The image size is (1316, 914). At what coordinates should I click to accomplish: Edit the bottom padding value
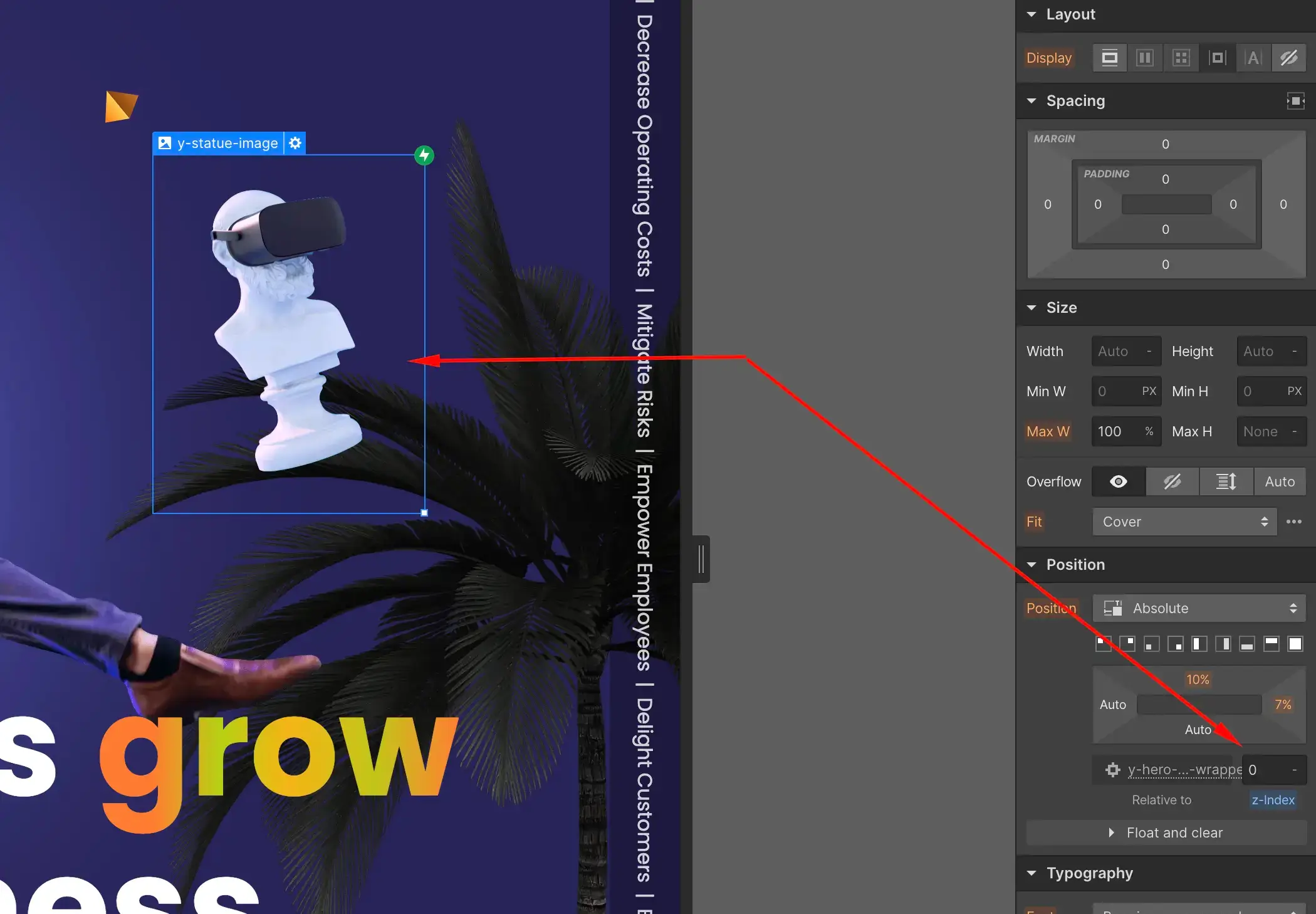coord(1166,229)
